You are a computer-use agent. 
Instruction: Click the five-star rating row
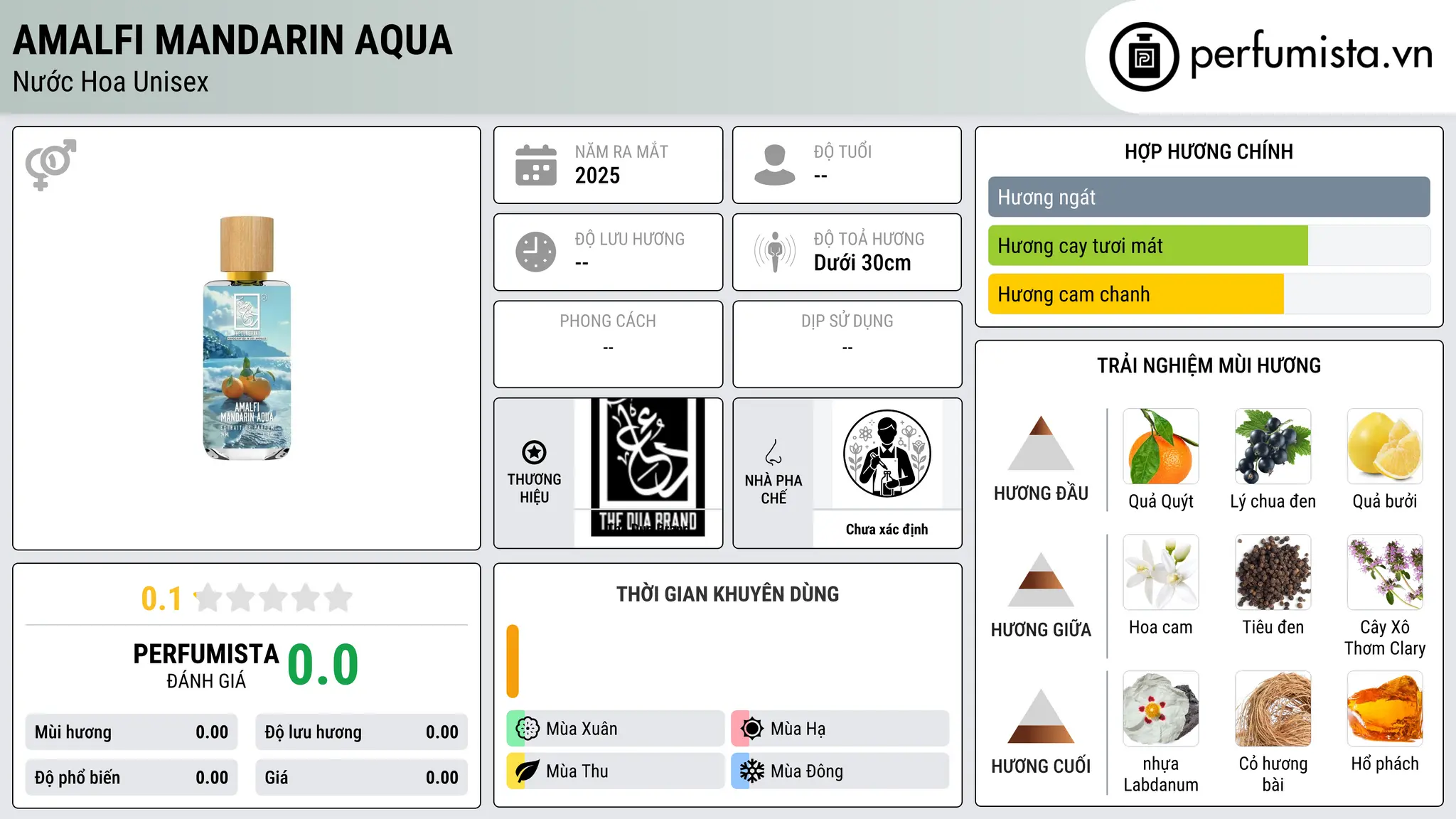pos(273,598)
